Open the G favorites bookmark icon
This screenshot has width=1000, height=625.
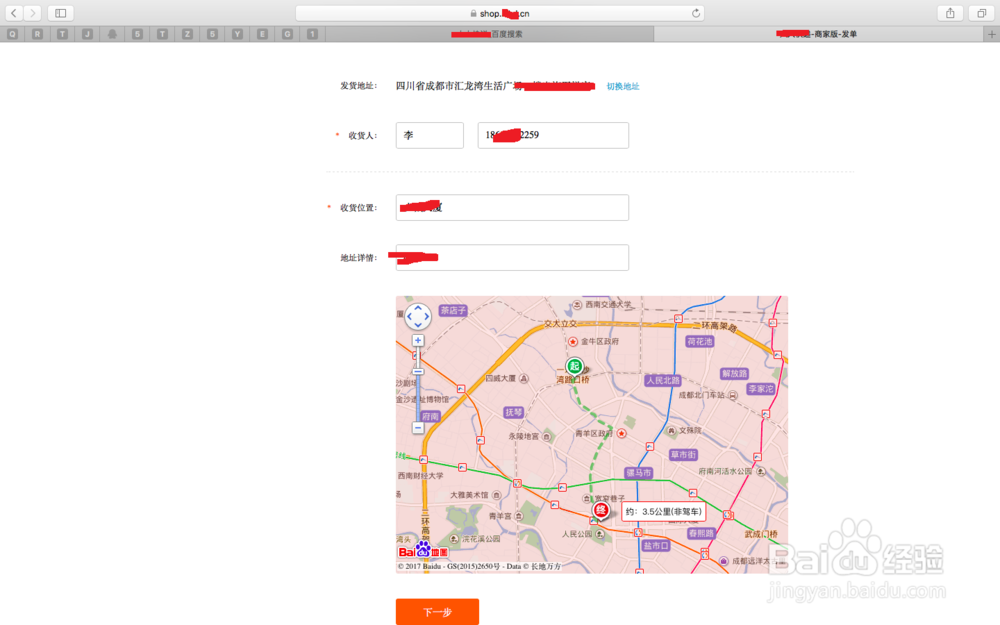click(288, 34)
